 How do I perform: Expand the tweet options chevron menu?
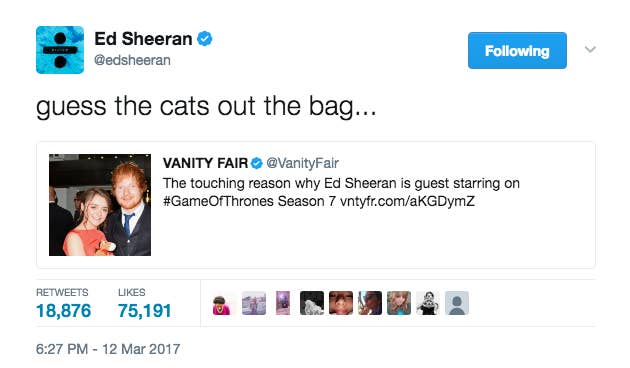click(590, 49)
